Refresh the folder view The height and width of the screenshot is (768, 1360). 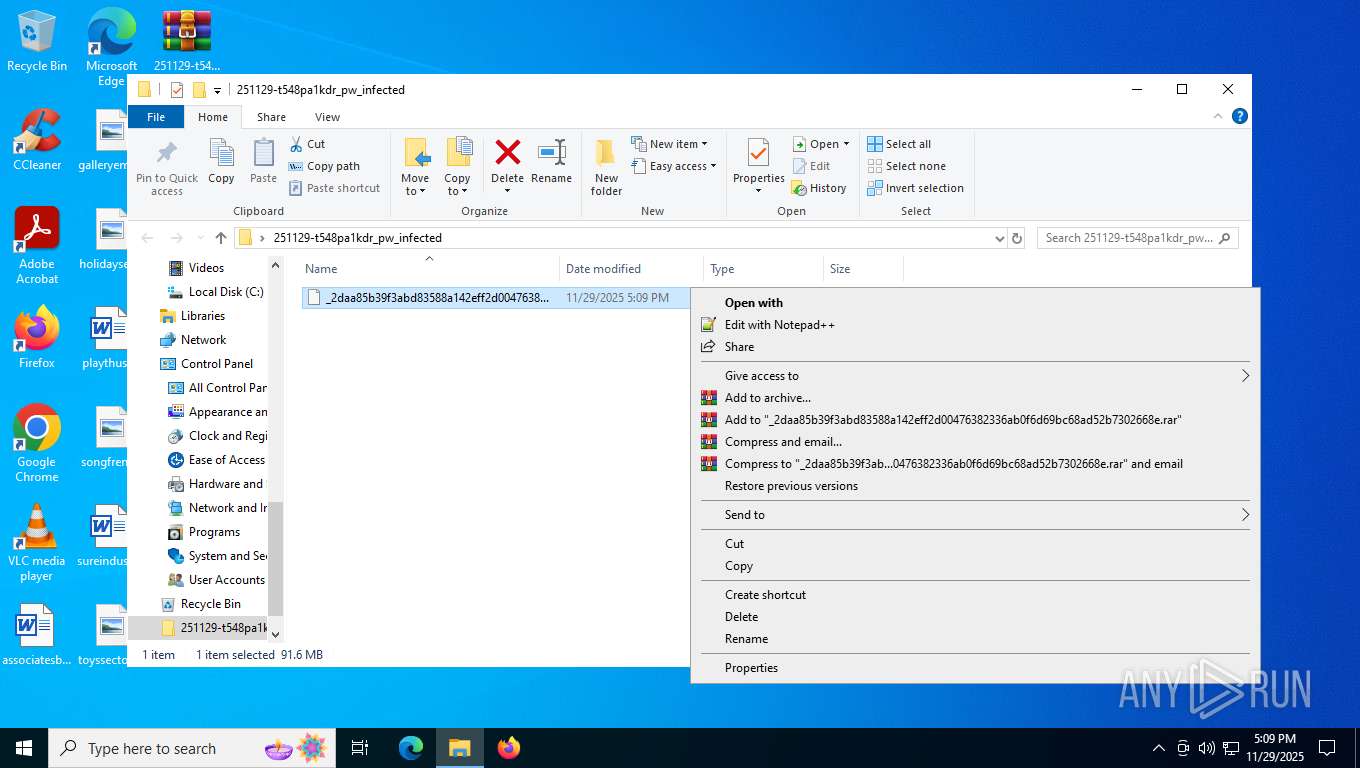[x=1017, y=238]
